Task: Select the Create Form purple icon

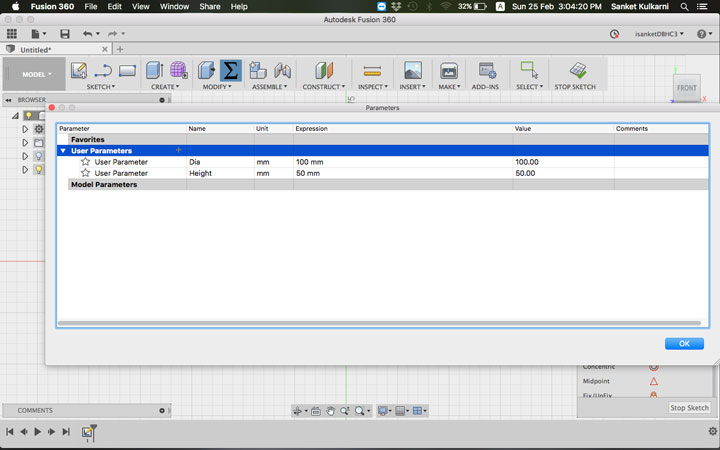Action: pos(178,70)
